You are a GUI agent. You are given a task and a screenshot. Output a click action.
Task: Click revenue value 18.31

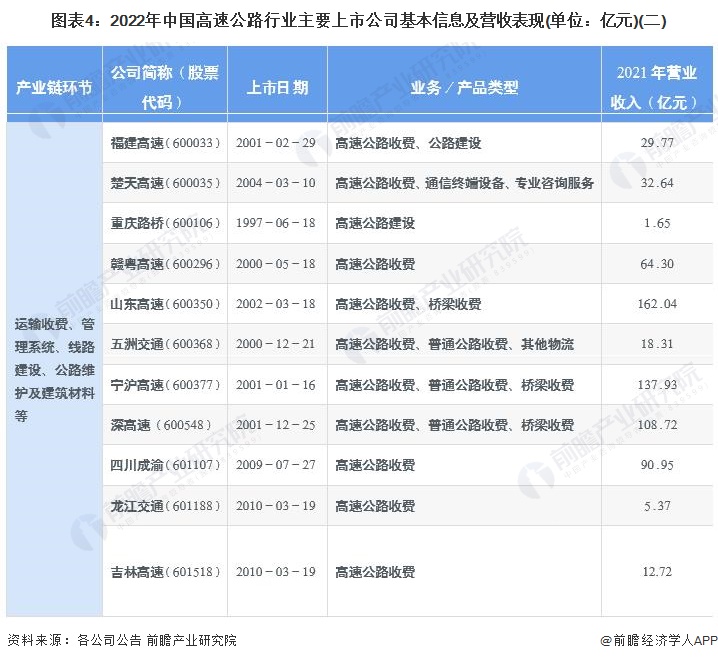[x=657, y=344]
